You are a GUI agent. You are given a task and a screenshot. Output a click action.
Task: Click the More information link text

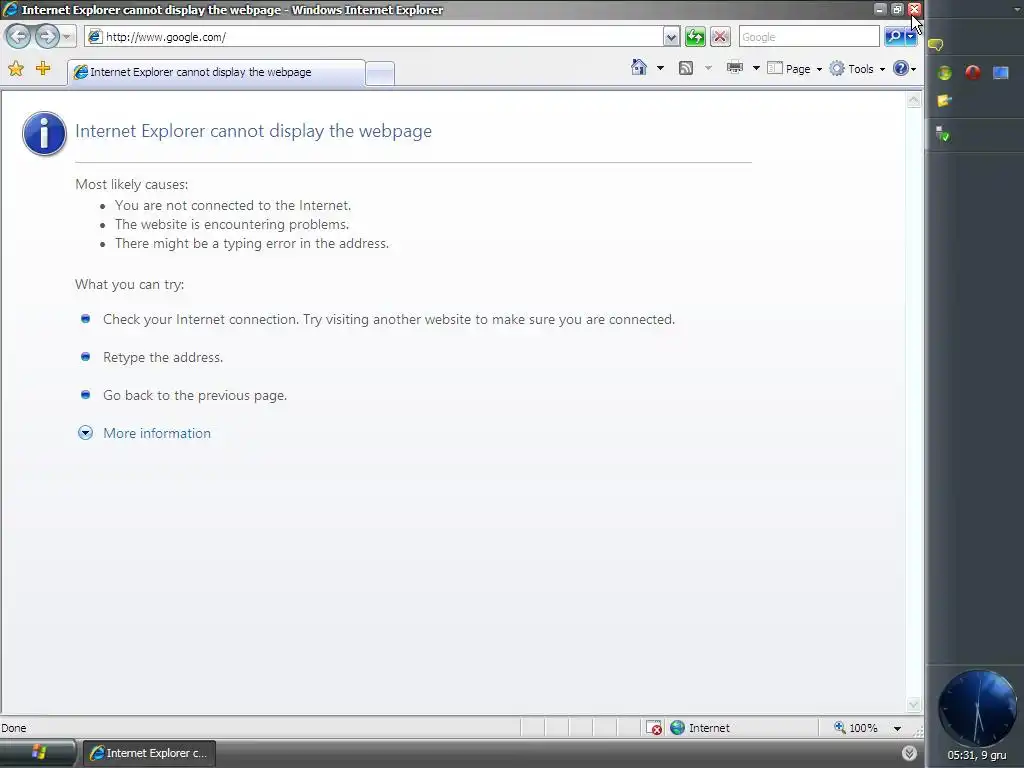[157, 433]
